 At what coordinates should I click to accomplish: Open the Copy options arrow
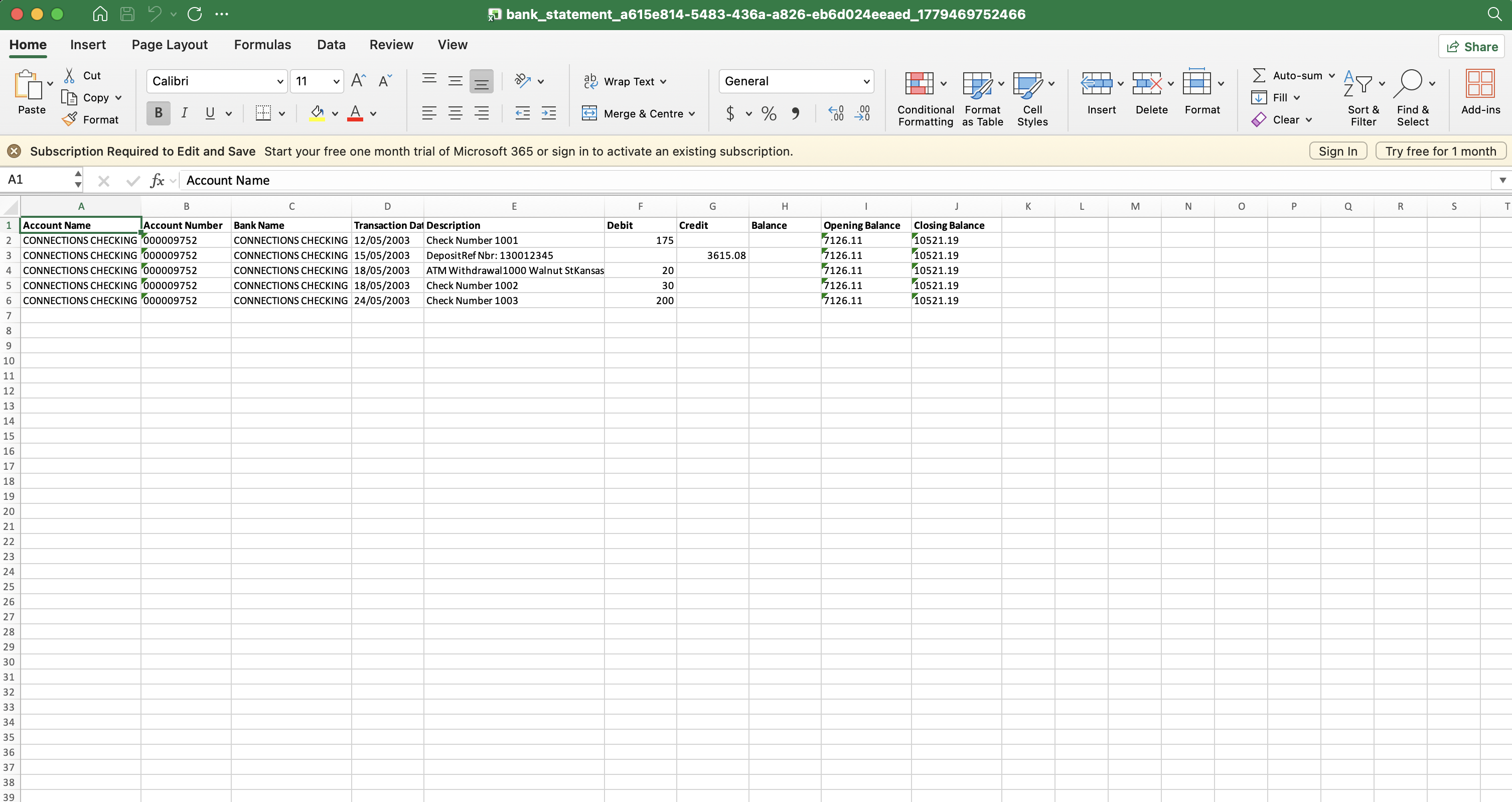coord(118,97)
